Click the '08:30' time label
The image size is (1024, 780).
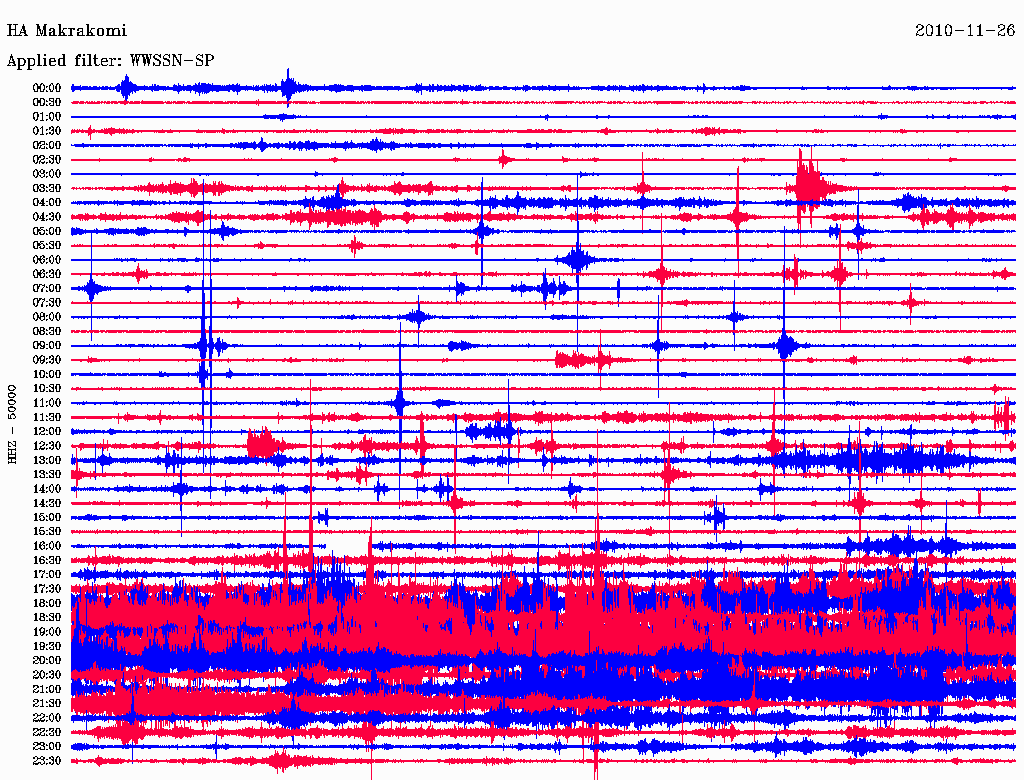click(x=47, y=331)
